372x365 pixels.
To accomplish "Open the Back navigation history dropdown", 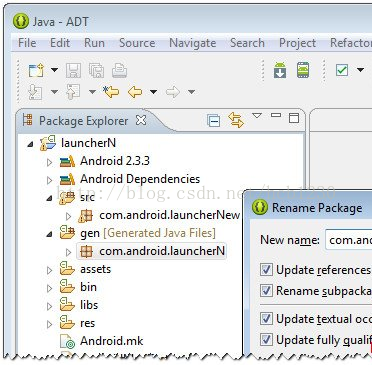I will click(x=153, y=92).
